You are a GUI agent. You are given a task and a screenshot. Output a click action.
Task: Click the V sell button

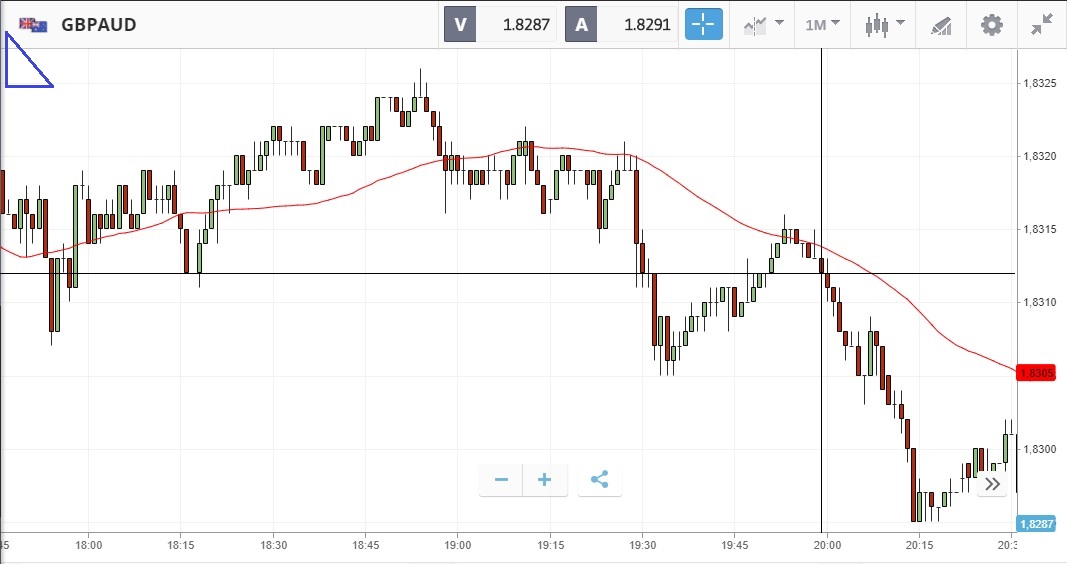click(x=460, y=25)
